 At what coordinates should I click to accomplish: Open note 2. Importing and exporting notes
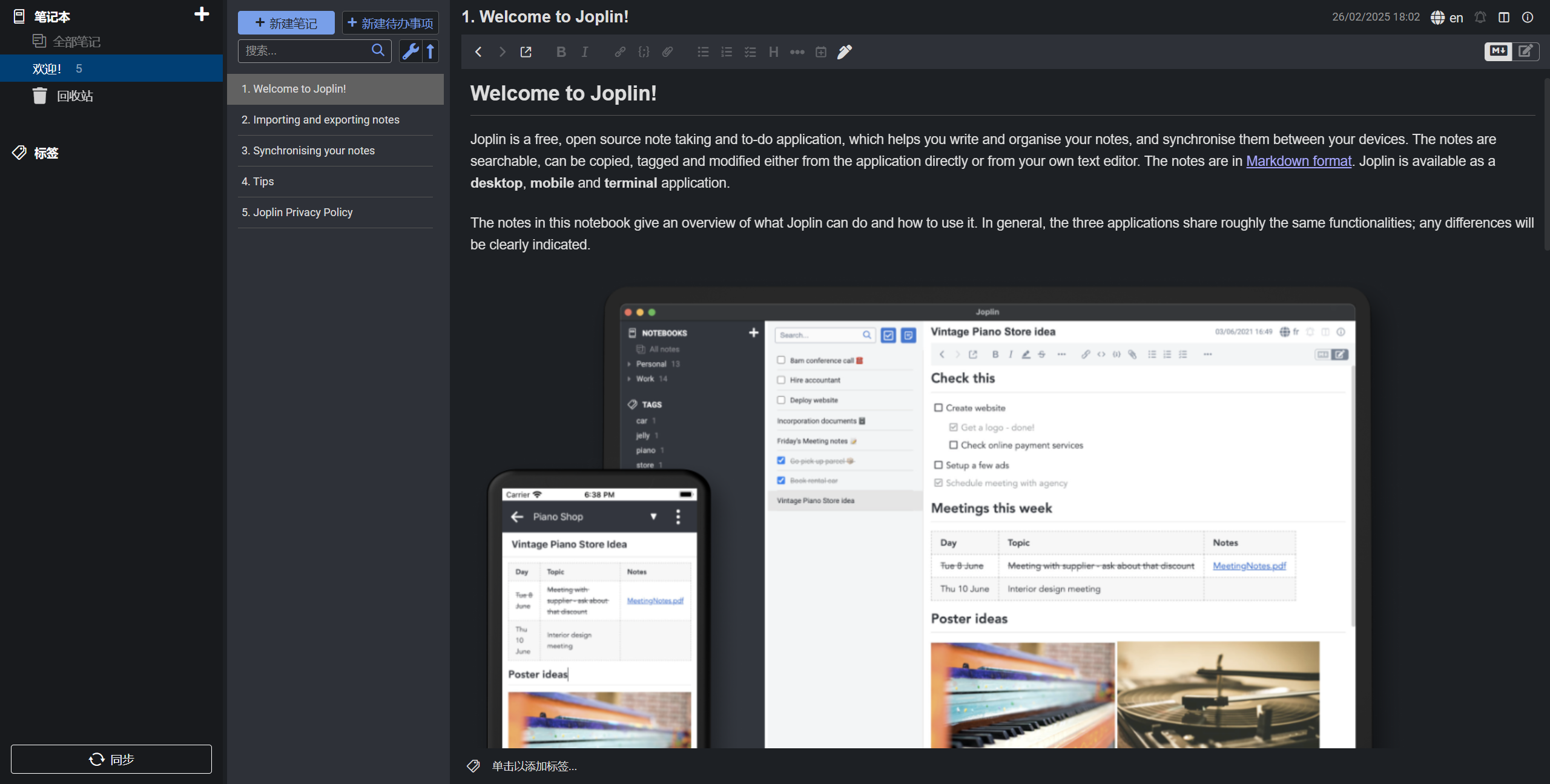click(x=335, y=120)
